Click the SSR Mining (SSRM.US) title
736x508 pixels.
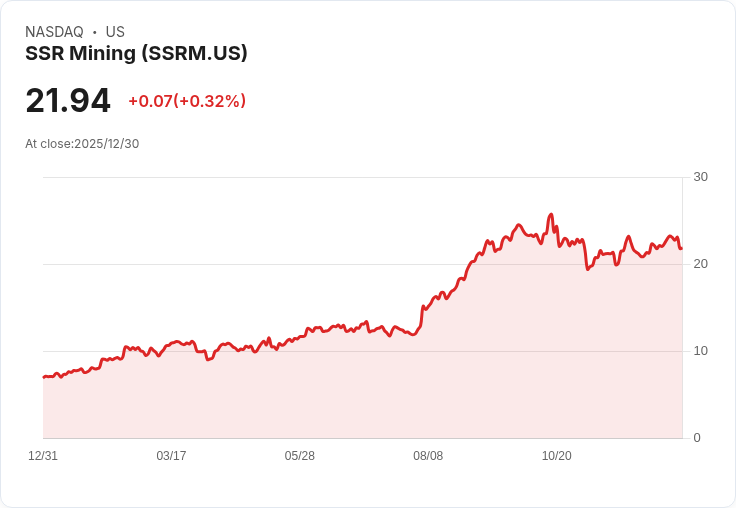click(136, 54)
